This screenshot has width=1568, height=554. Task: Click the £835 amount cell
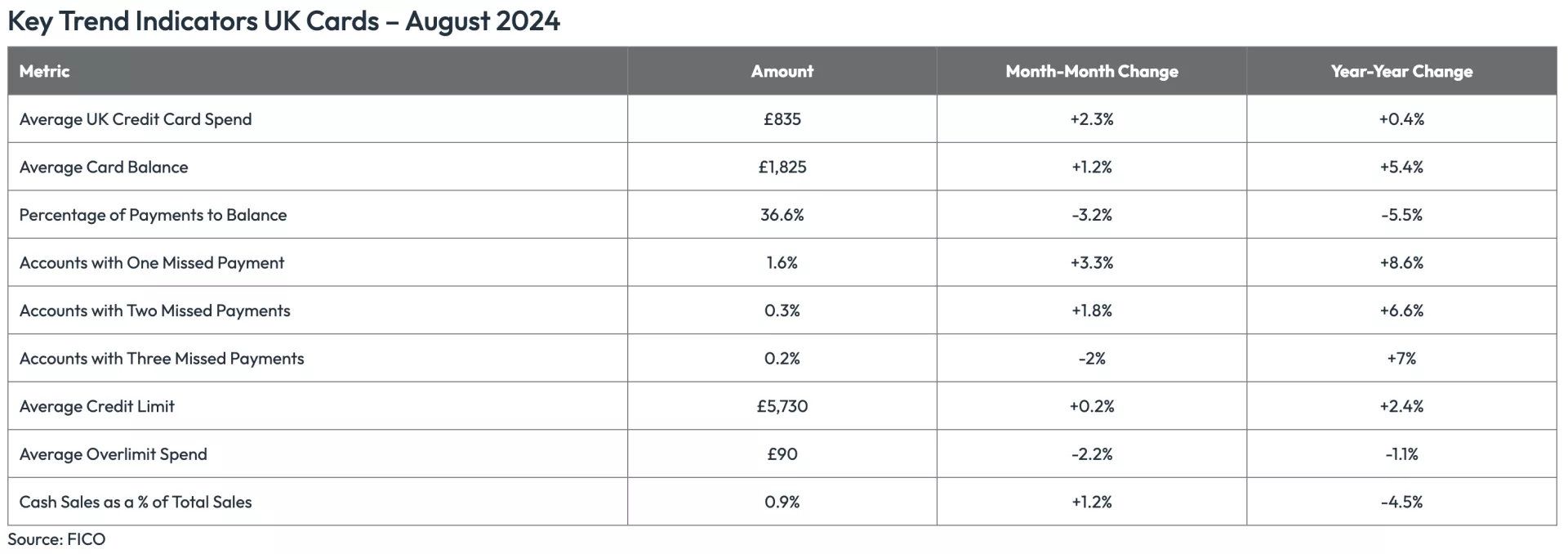(x=782, y=119)
